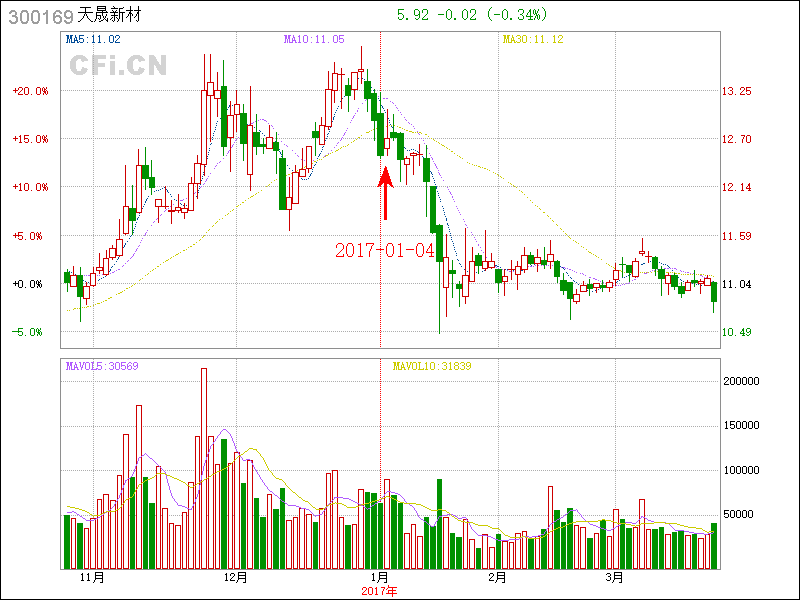Image resolution: width=800 pixels, height=600 pixels.
Task: Click the -5.0% percentage axis label
Action: (30, 332)
